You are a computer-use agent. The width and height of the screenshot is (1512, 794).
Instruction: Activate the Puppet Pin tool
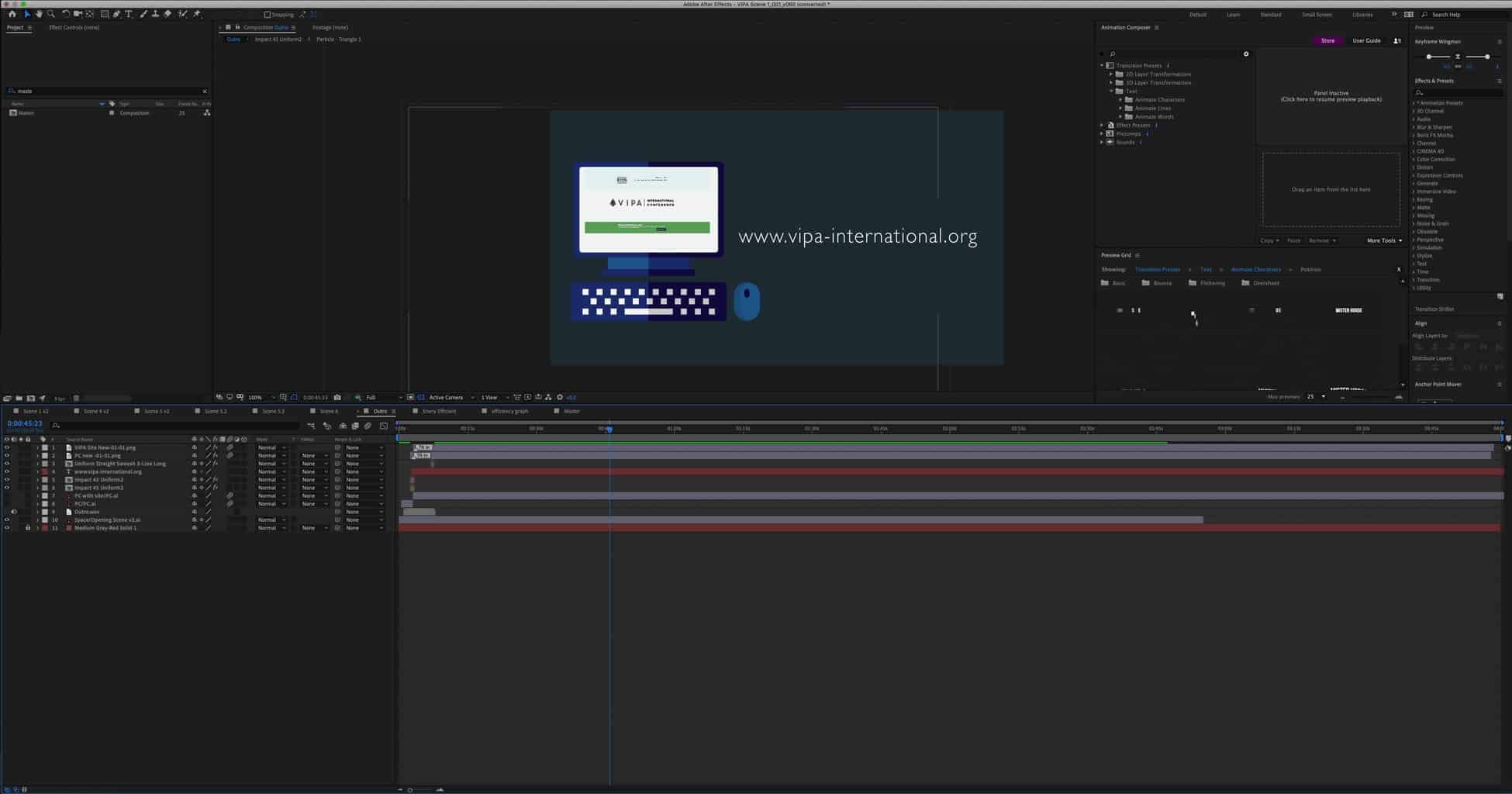197,14
